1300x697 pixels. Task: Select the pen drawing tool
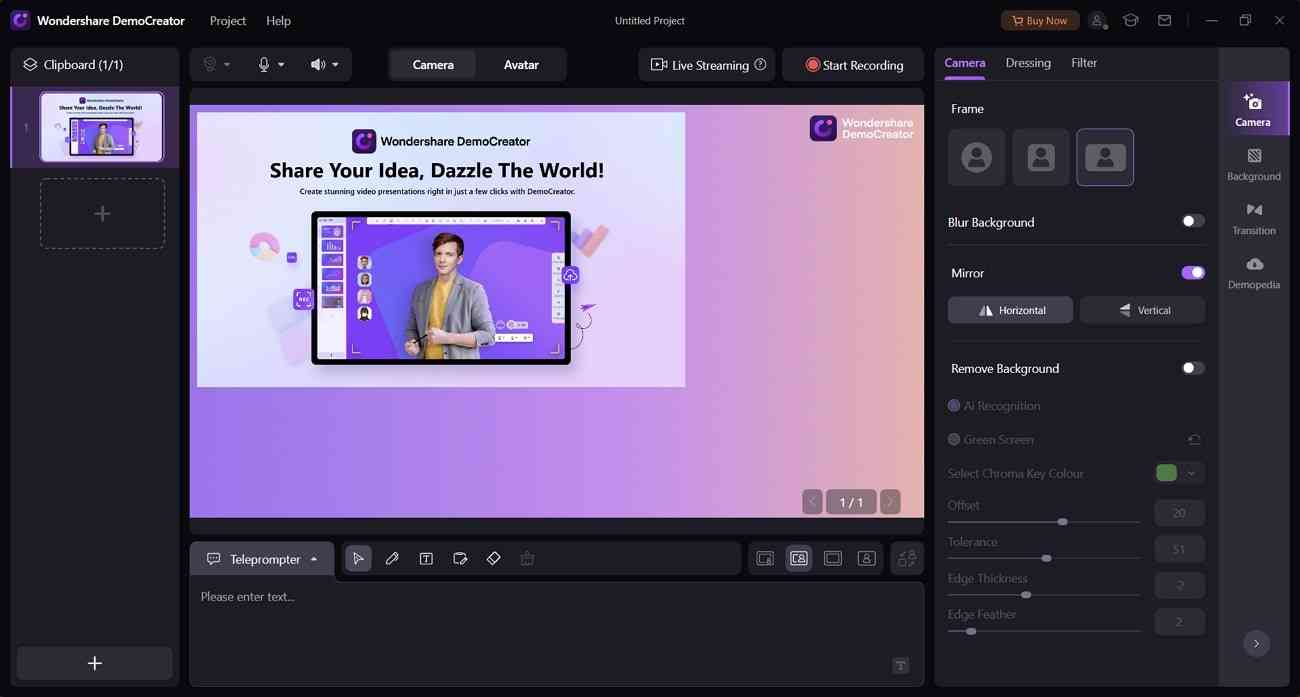click(x=392, y=559)
